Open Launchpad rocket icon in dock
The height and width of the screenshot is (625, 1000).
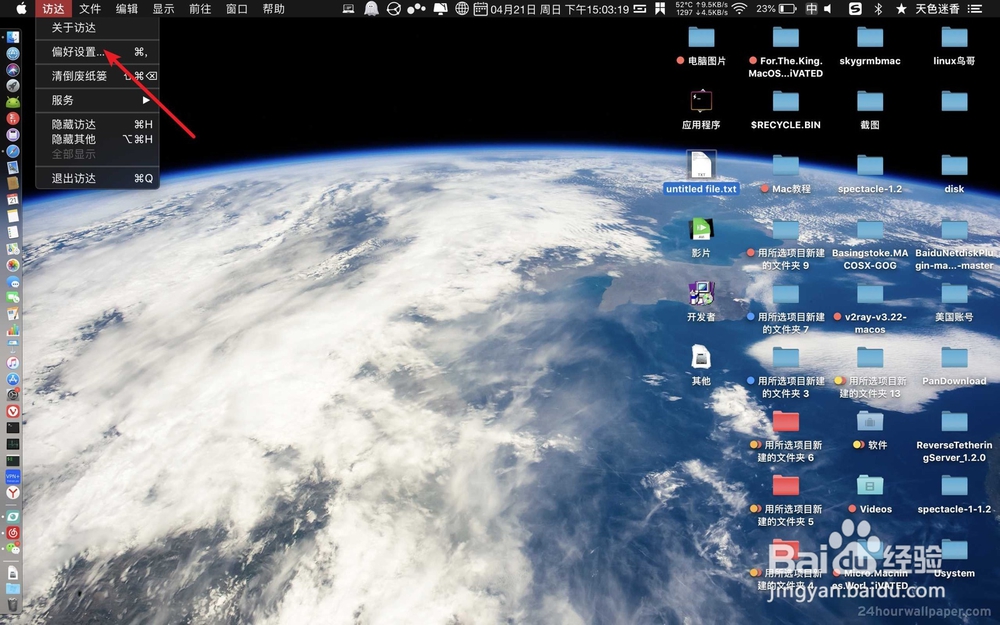tap(13, 85)
